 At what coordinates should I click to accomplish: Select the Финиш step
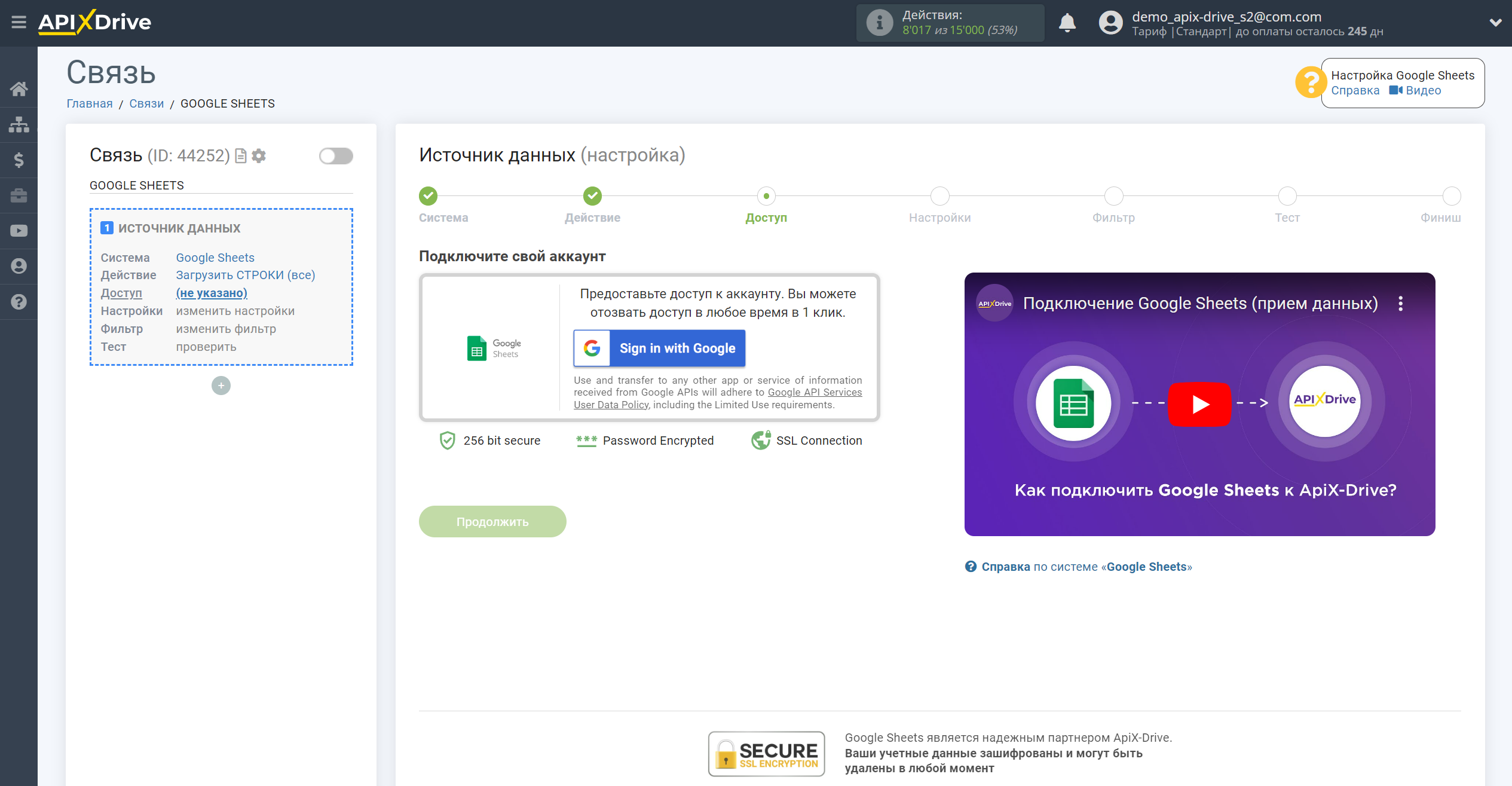(1452, 195)
